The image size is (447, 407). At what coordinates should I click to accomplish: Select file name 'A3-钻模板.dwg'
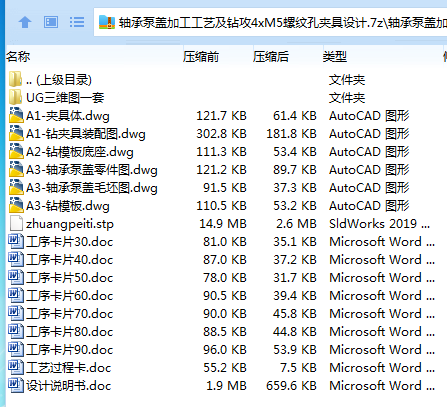click(68, 206)
